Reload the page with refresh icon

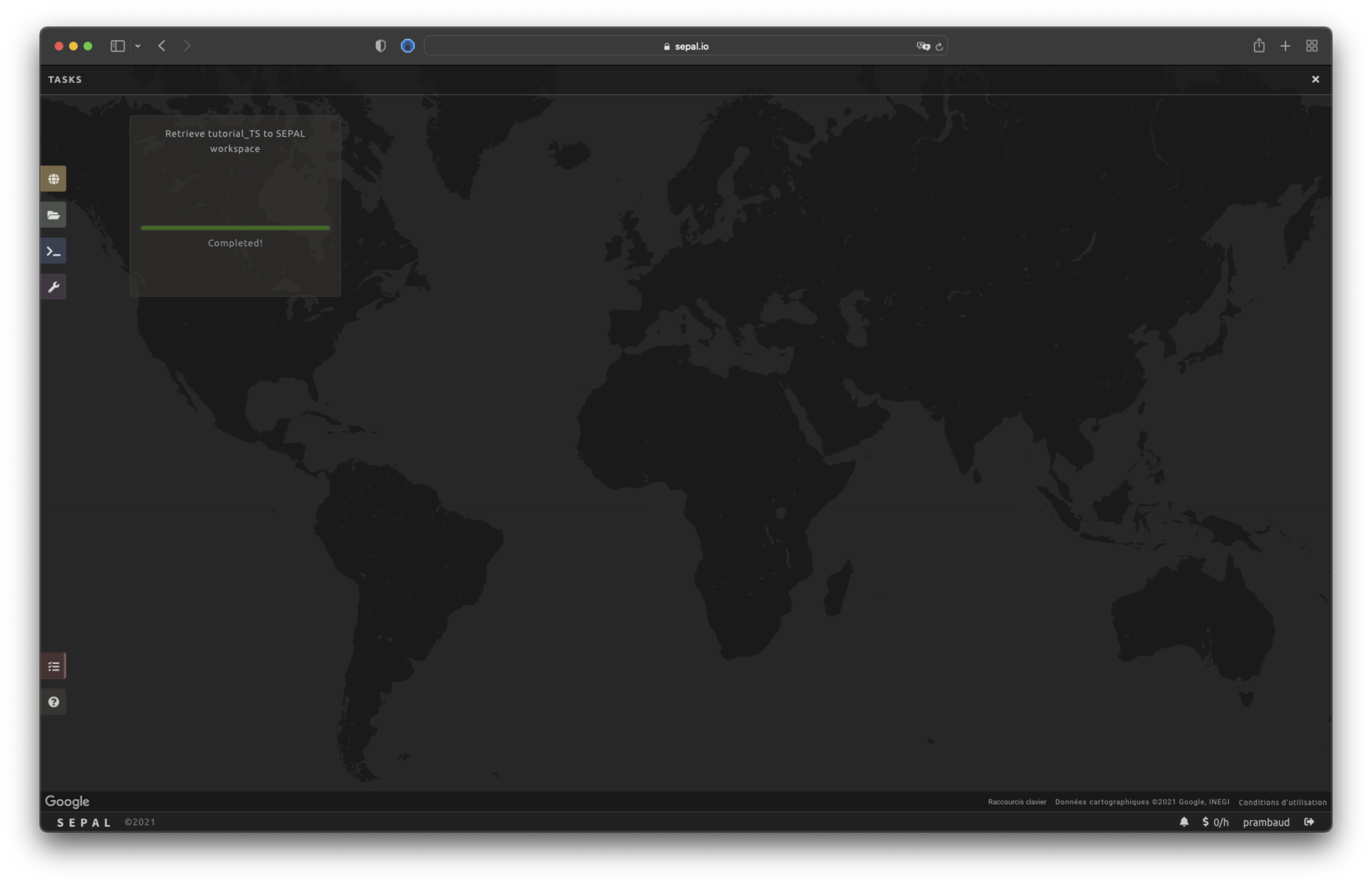939,46
